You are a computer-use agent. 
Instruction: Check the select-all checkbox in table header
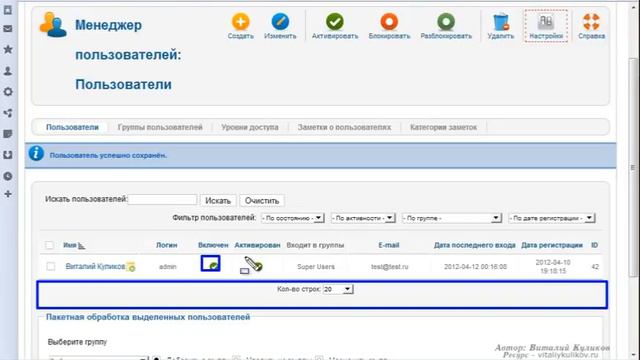coord(49,245)
